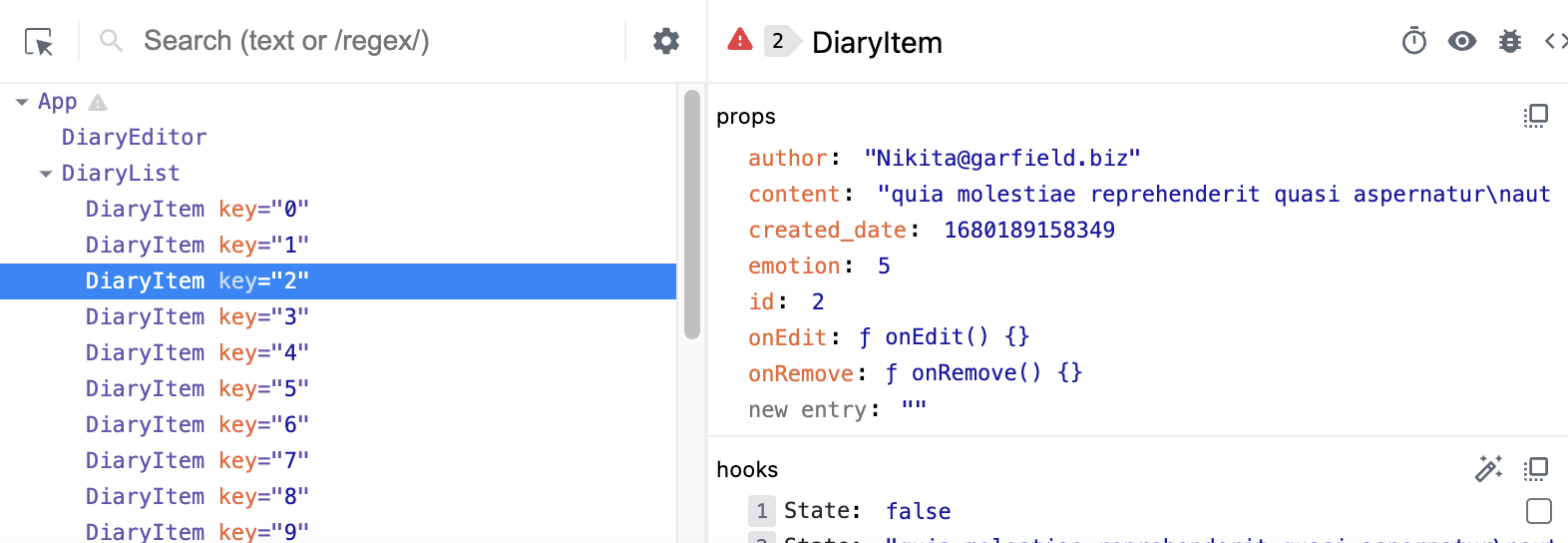The height and width of the screenshot is (543, 1568).
Task: Click warning icon next to App
Action: coord(98,102)
